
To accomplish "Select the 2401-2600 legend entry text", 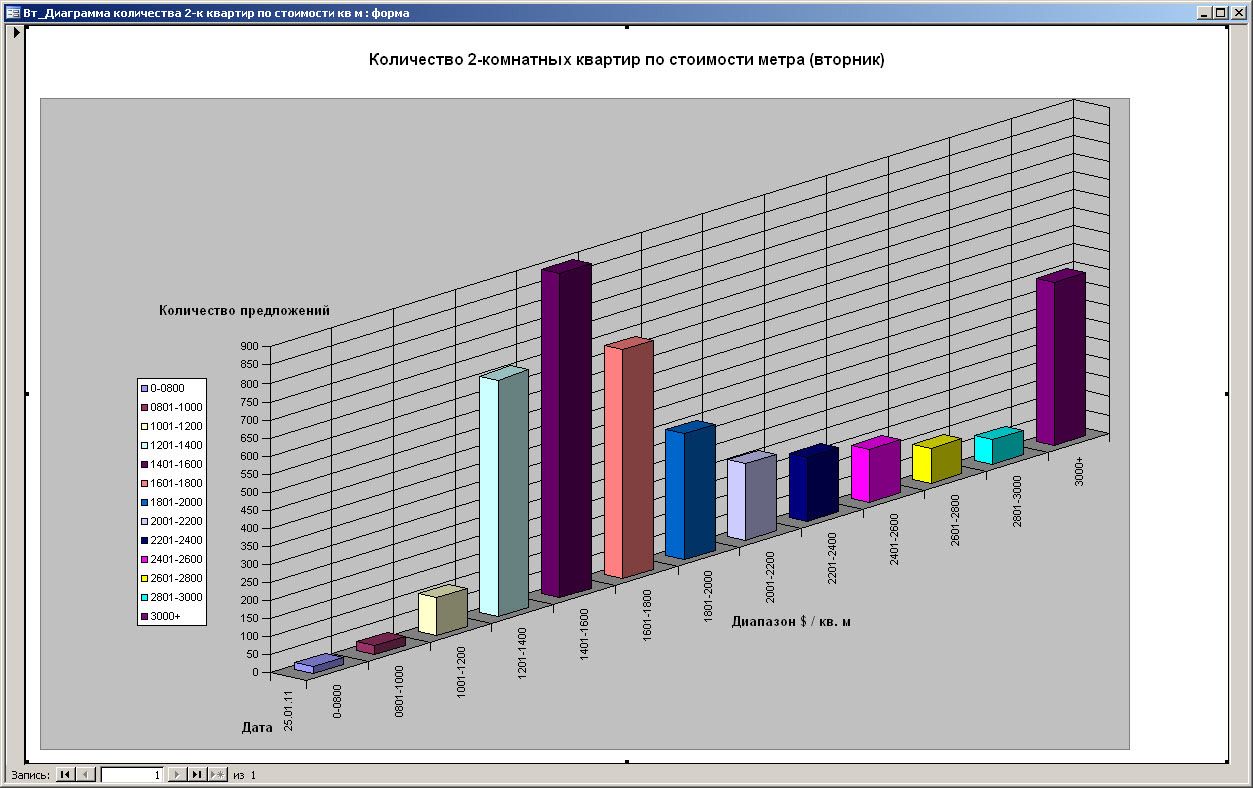I will pos(177,559).
